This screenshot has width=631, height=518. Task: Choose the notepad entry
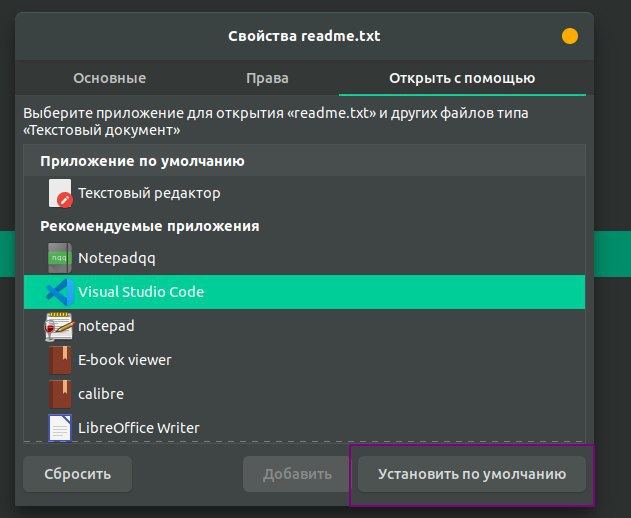(304, 326)
